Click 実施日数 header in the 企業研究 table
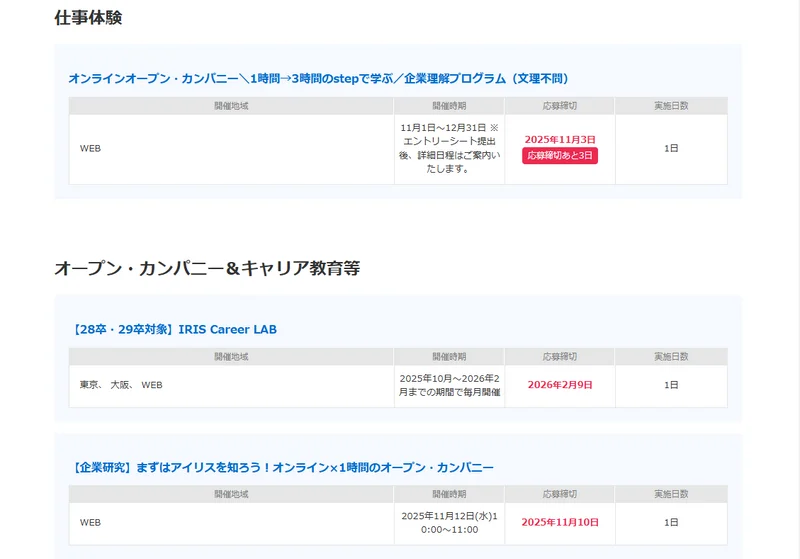This screenshot has width=800, height=559. coord(671,494)
